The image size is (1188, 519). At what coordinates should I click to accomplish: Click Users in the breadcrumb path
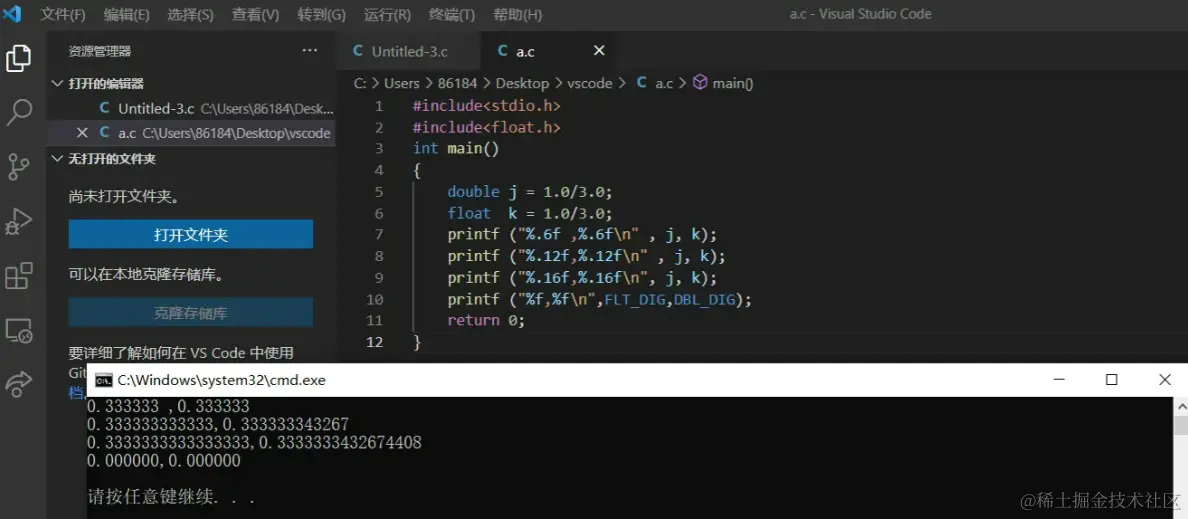tap(402, 83)
